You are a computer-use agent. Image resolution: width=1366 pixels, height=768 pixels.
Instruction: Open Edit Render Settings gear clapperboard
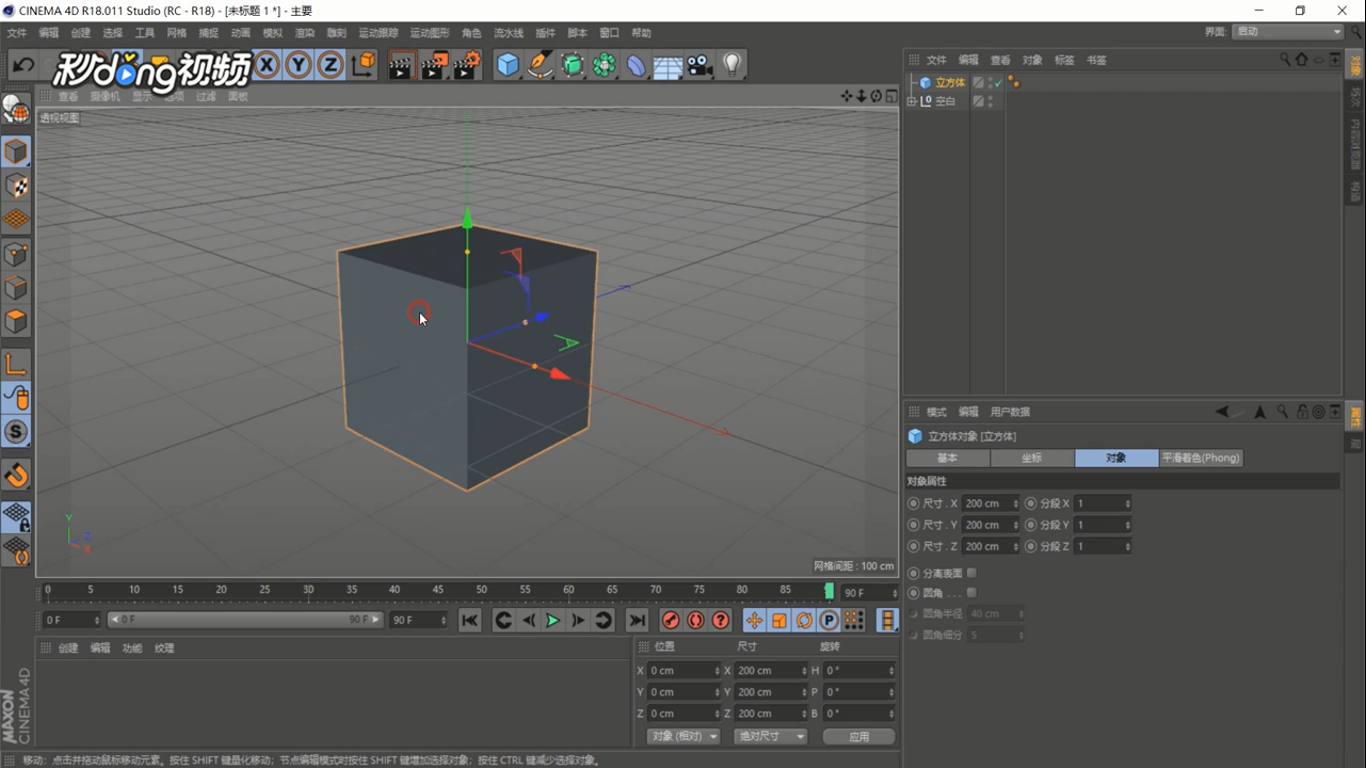coord(467,65)
